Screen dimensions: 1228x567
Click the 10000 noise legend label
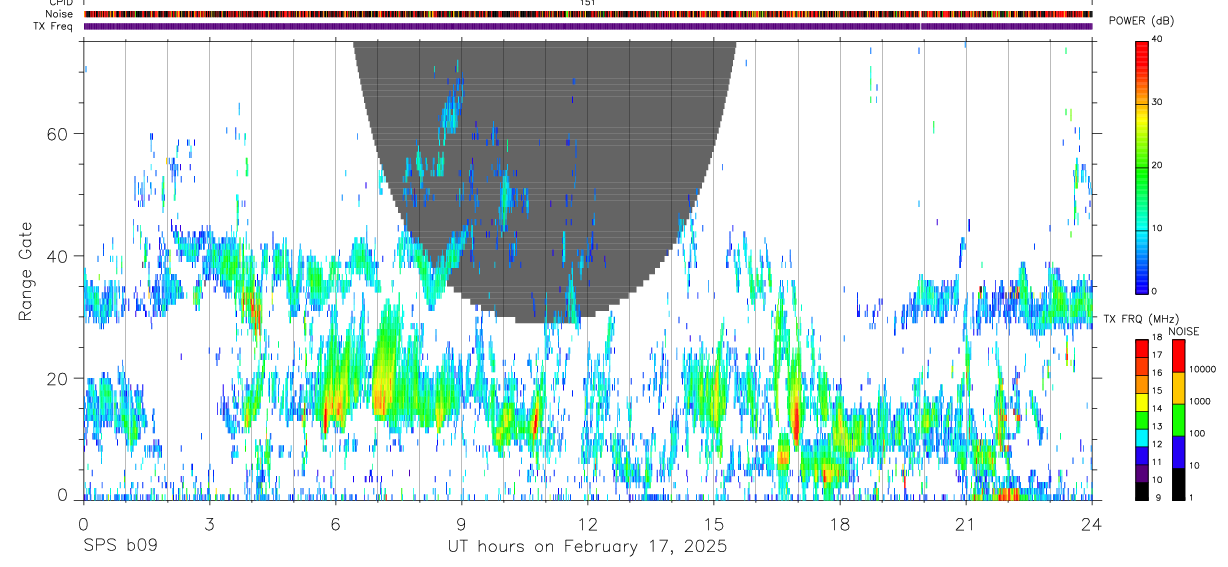point(1202,370)
